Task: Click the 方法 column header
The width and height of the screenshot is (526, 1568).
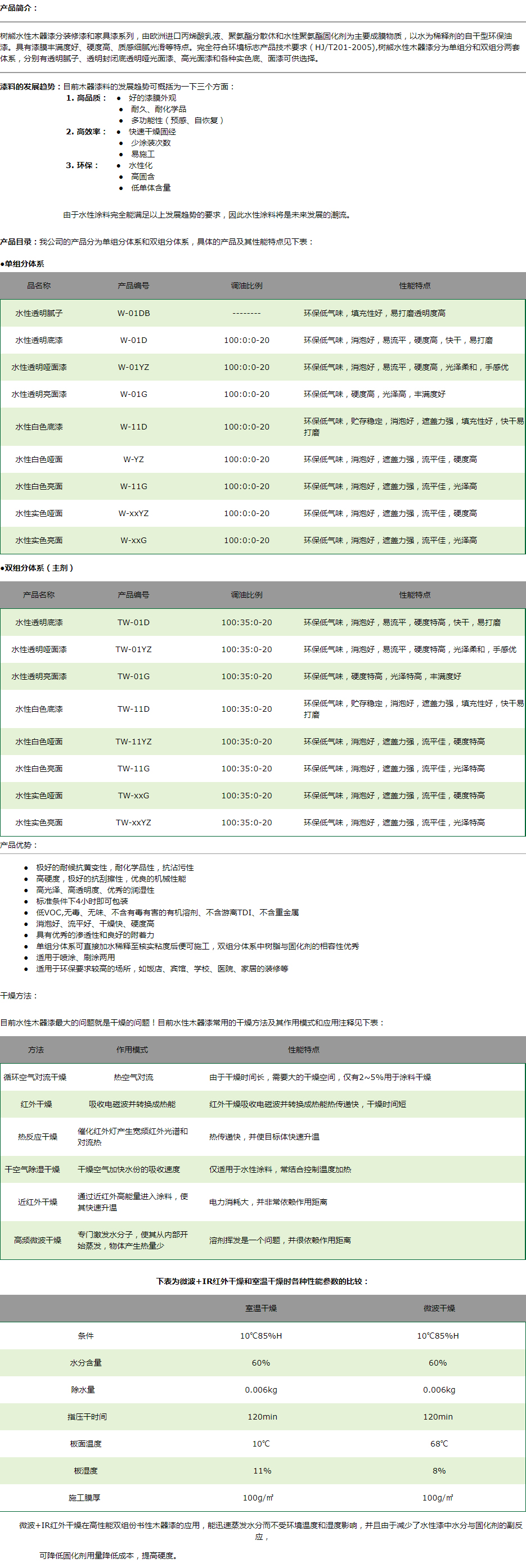Action: [36, 1051]
